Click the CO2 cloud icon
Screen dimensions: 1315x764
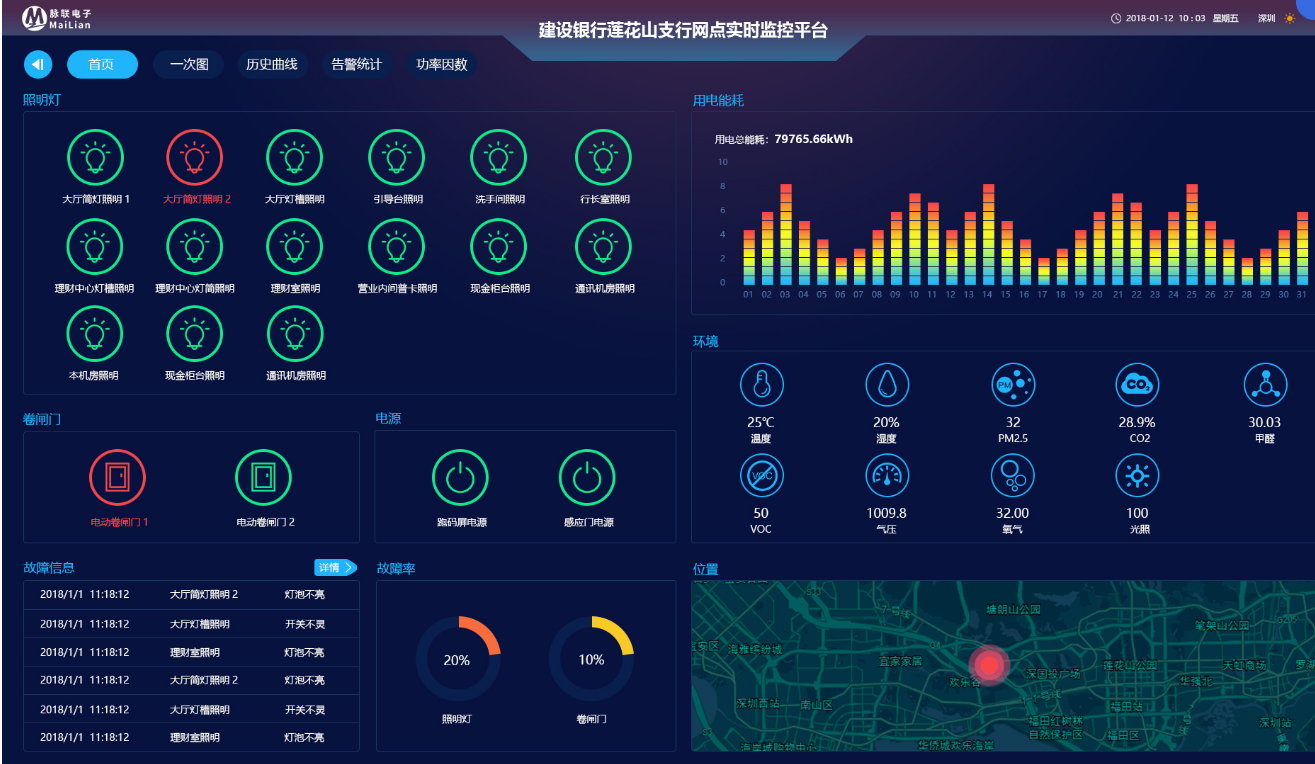[x=1137, y=385]
